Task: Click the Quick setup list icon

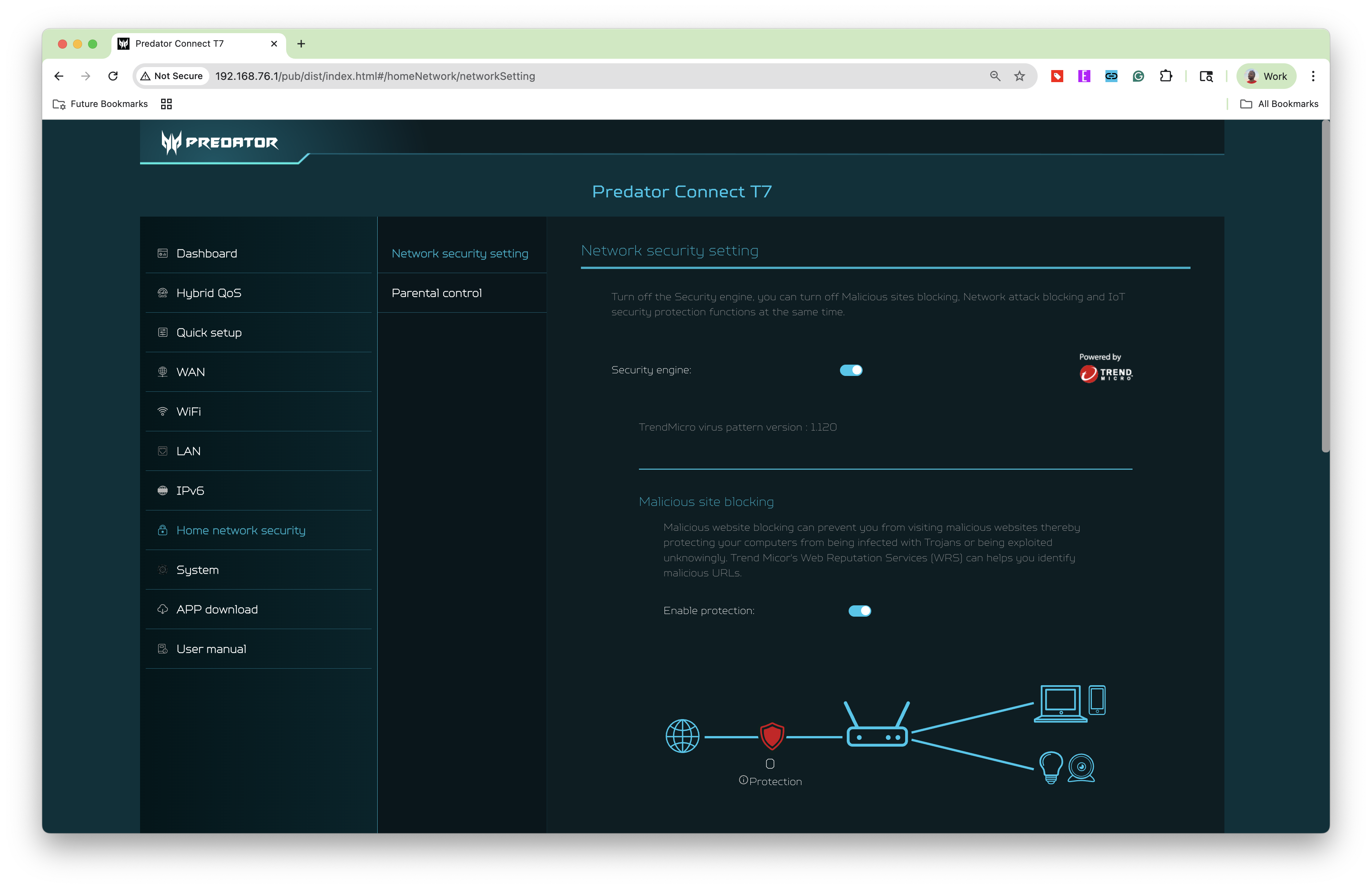Action: (163, 332)
